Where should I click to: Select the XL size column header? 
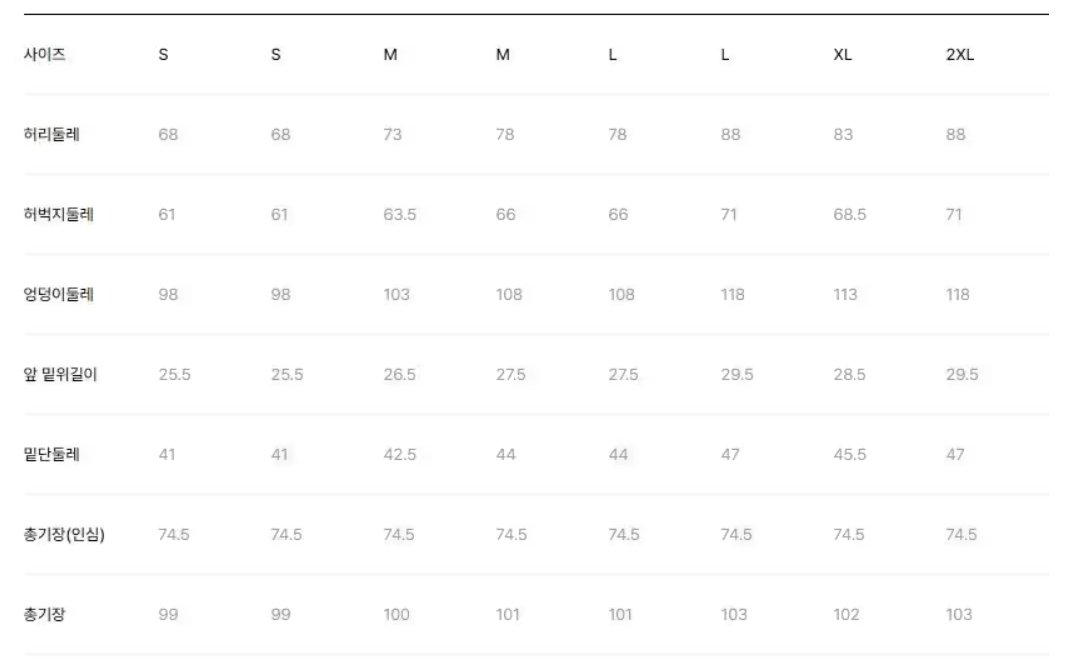[x=842, y=54]
